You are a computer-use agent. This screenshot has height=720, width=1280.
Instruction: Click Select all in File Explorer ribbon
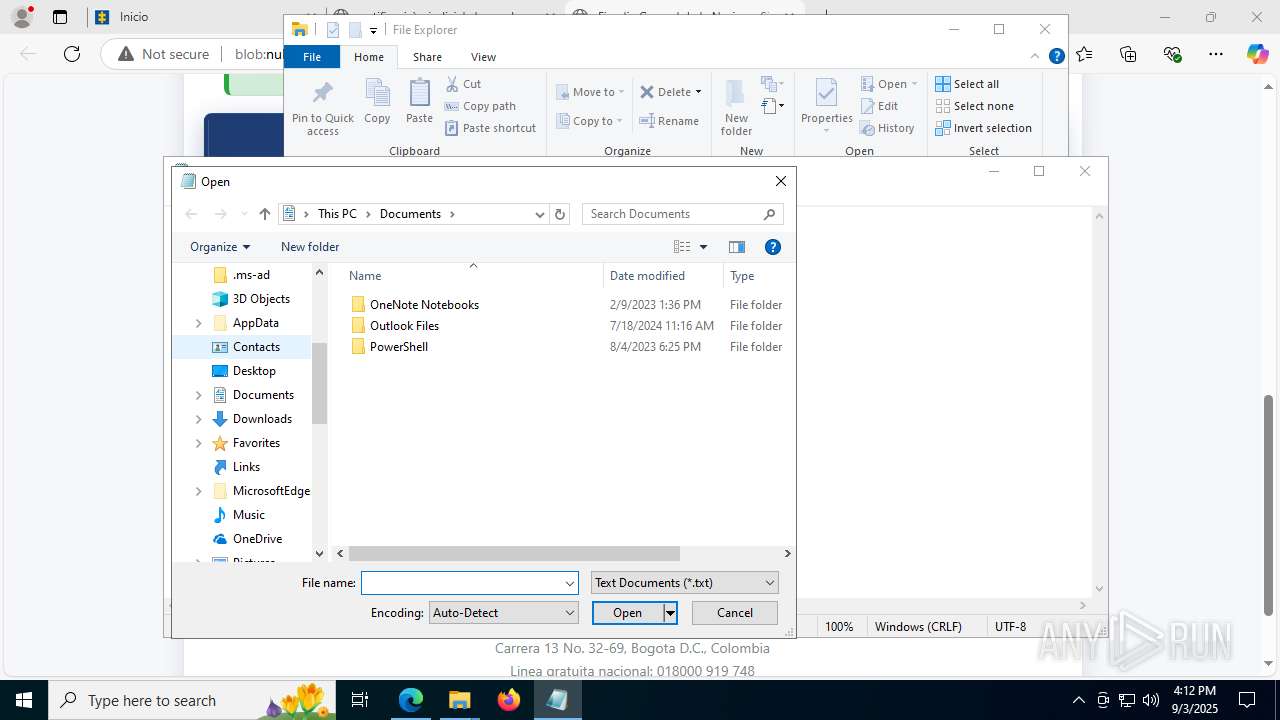(x=967, y=84)
